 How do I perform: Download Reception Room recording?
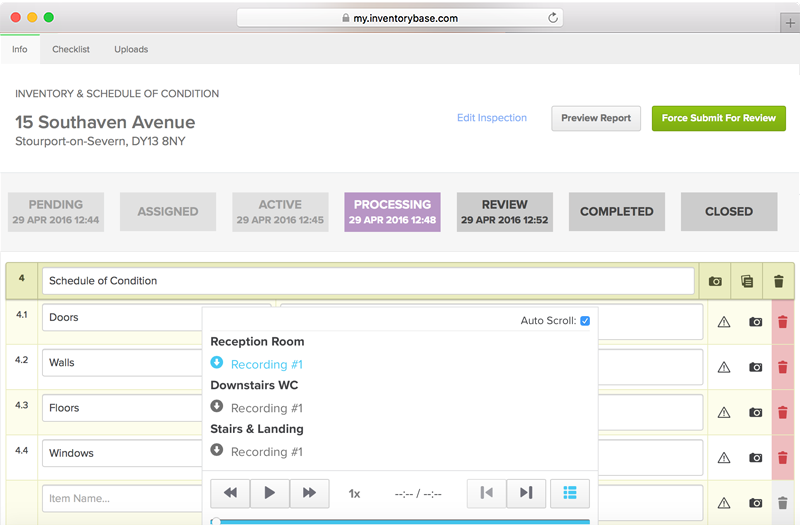coord(217,362)
